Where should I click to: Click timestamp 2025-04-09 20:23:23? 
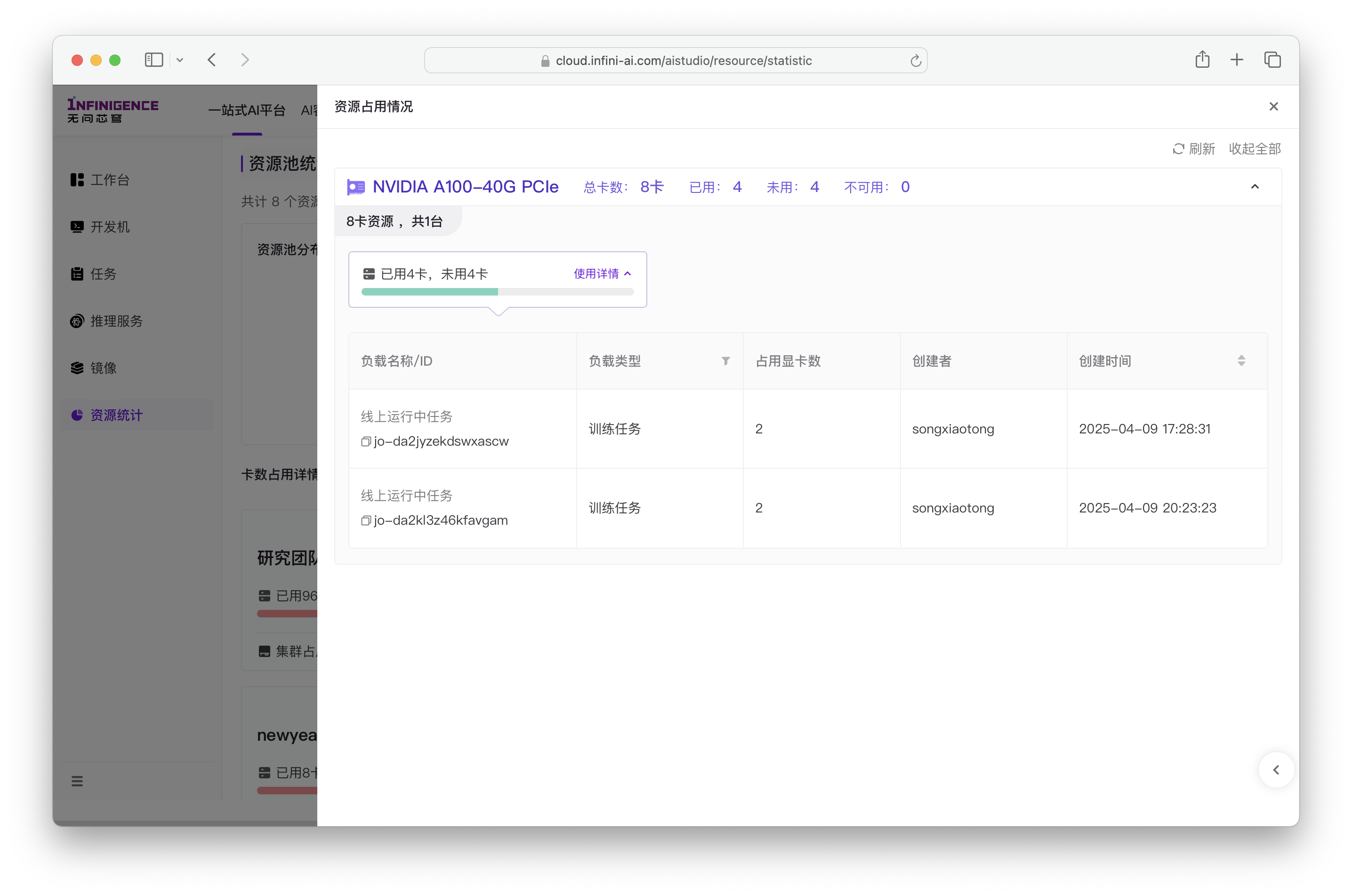coord(1147,508)
